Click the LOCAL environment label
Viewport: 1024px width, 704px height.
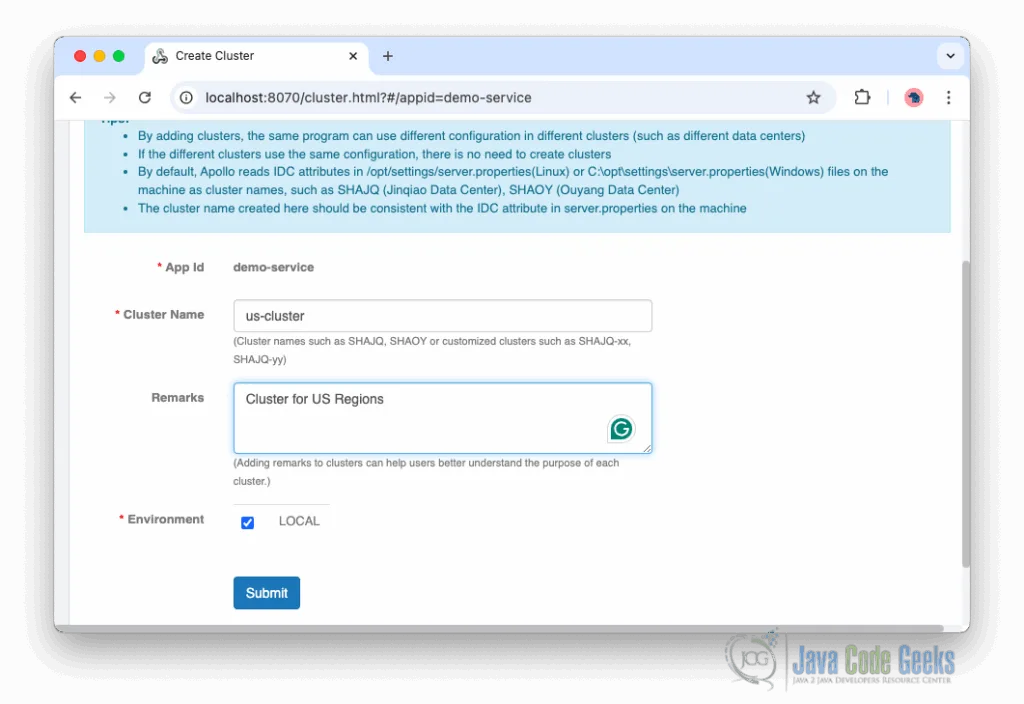(299, 521)
